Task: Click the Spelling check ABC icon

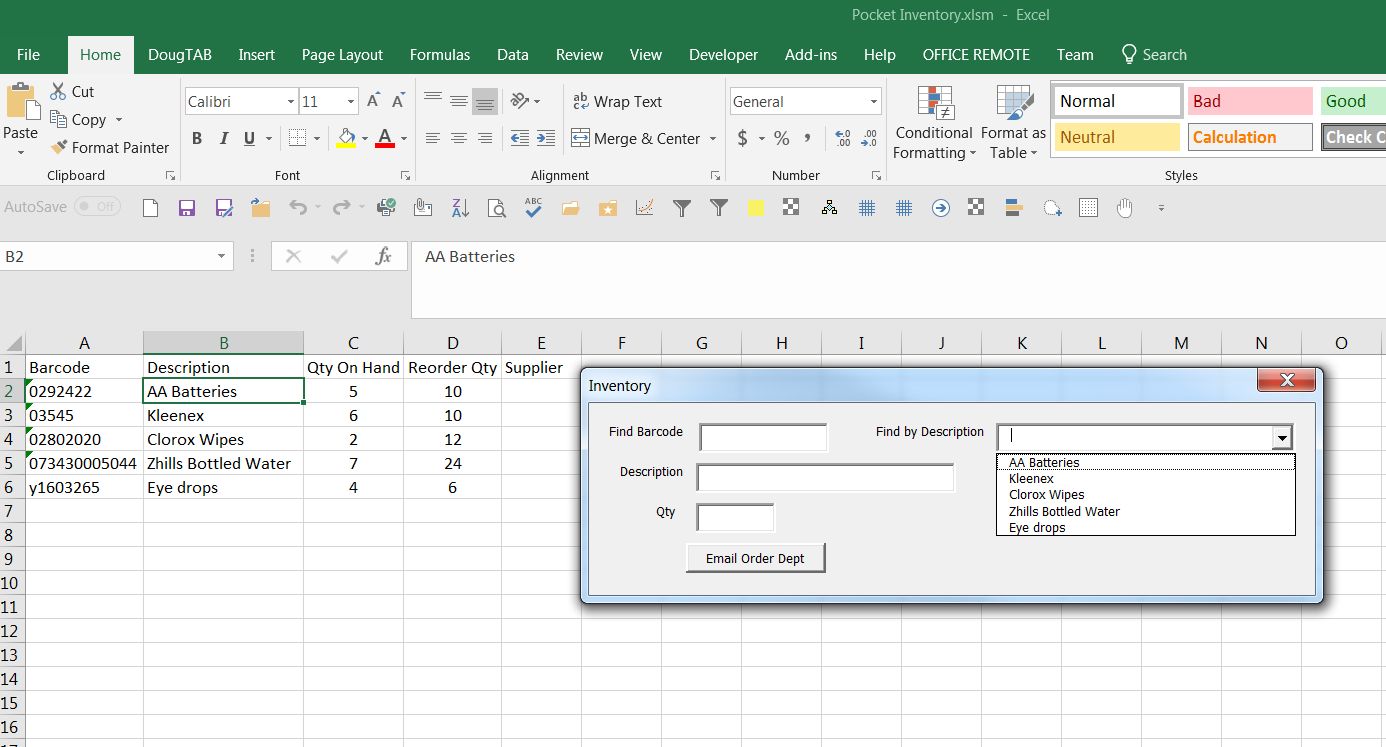Action: click(x=533, y=208)
